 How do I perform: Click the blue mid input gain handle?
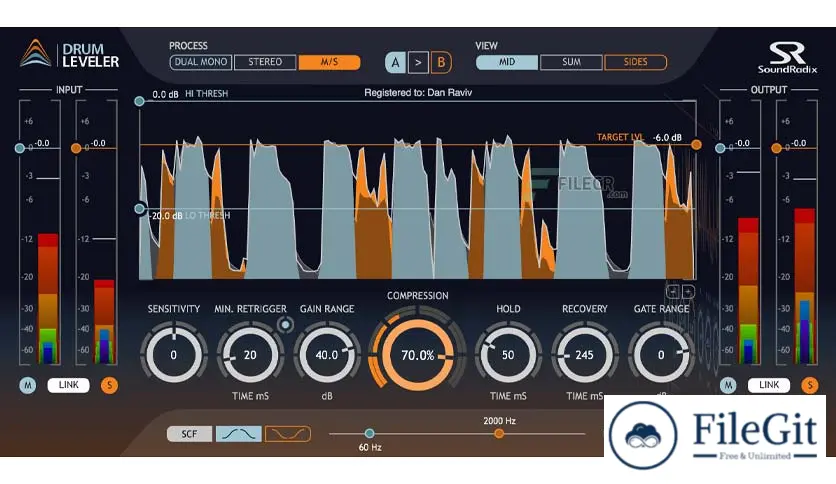pyautogui.click(x=20, y=148)
